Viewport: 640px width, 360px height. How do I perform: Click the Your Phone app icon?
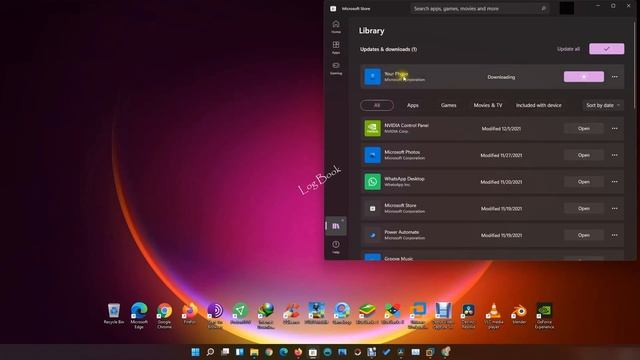372,77
